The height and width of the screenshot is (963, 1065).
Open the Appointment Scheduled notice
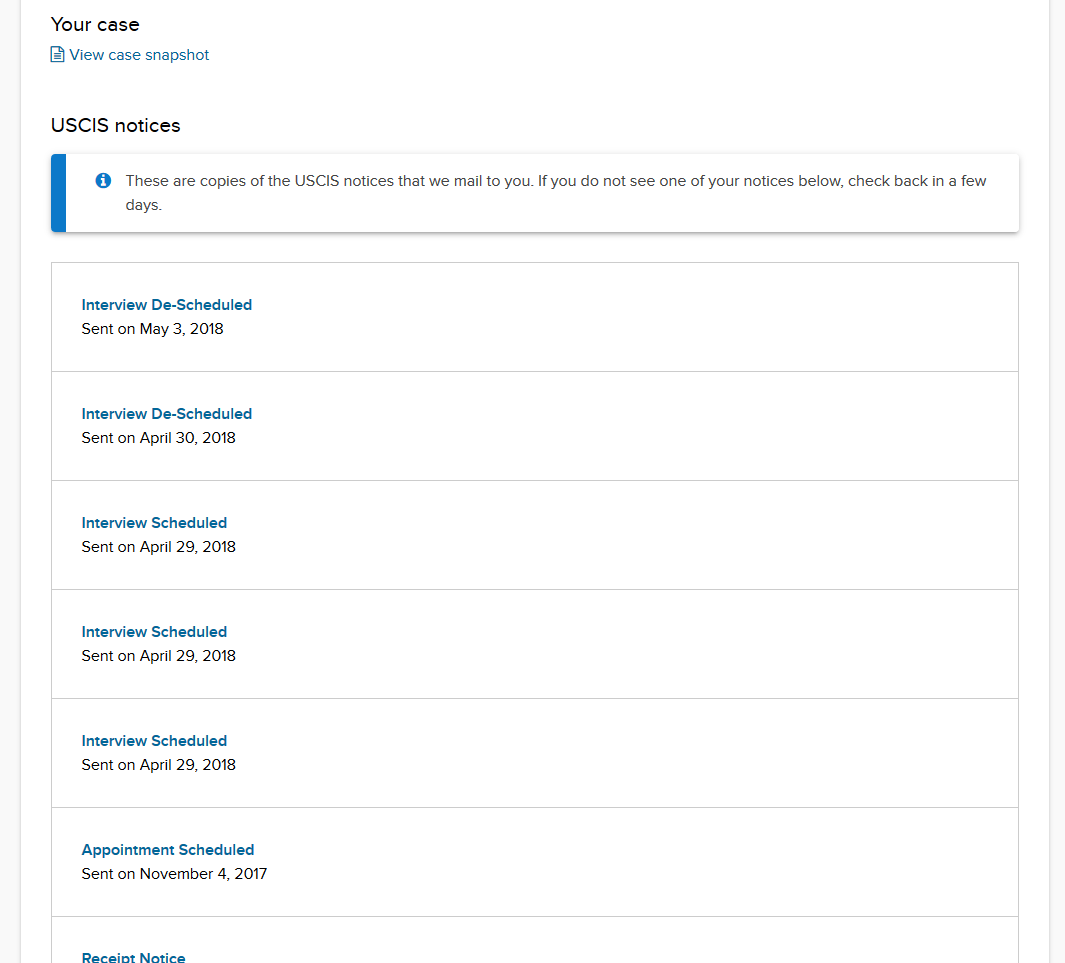pyautogui.click(x=168, y=850)
